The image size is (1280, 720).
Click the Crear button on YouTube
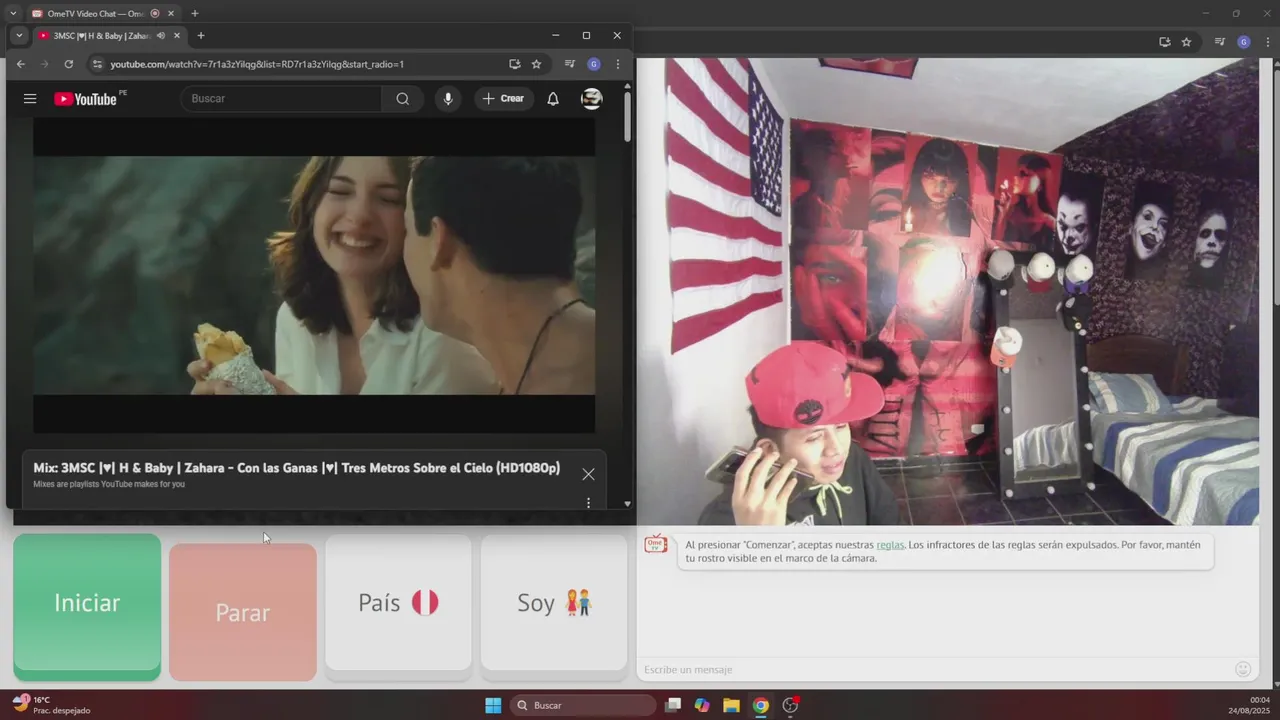pos(503,99)
